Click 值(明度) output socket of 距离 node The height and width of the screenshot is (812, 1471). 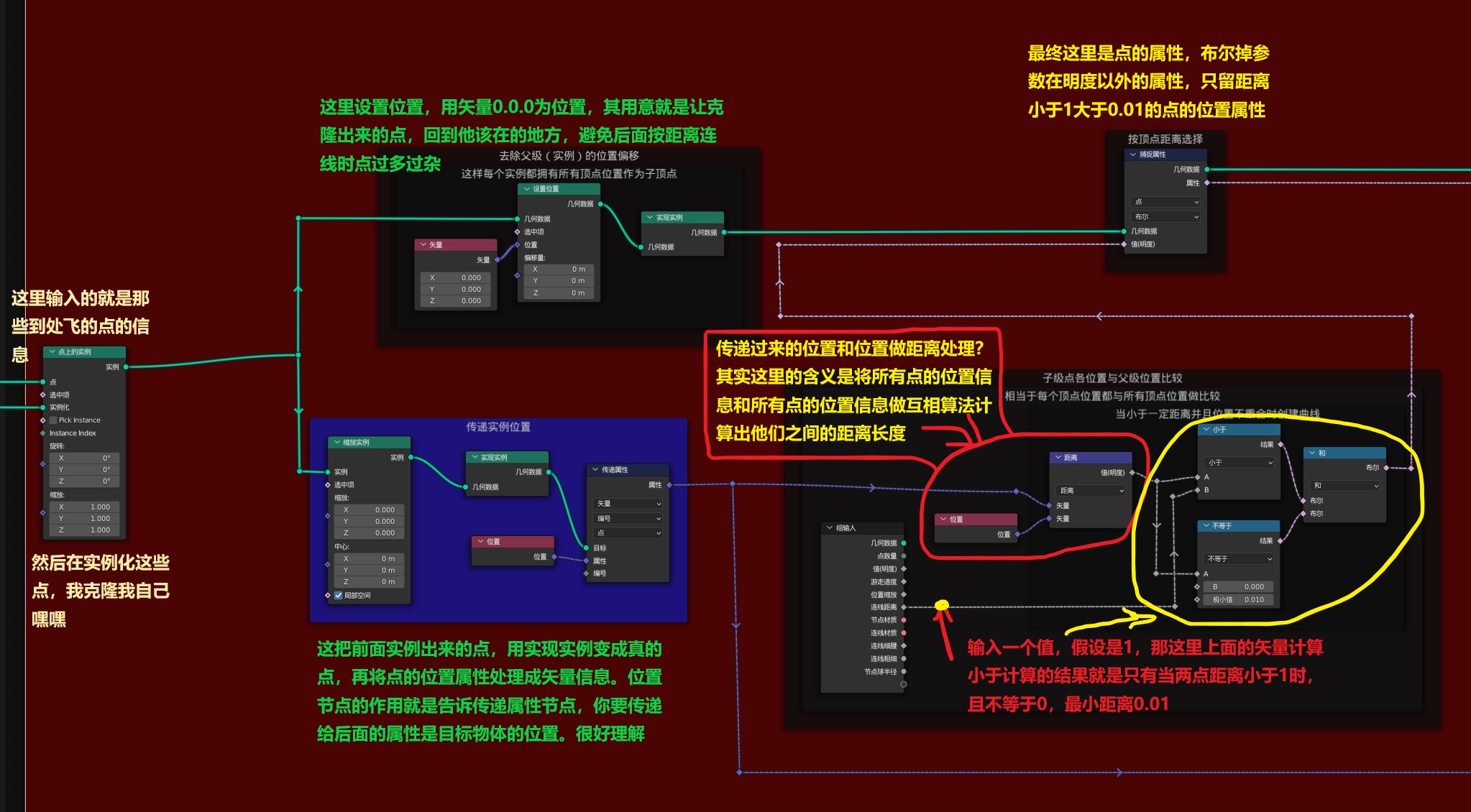1132,473
